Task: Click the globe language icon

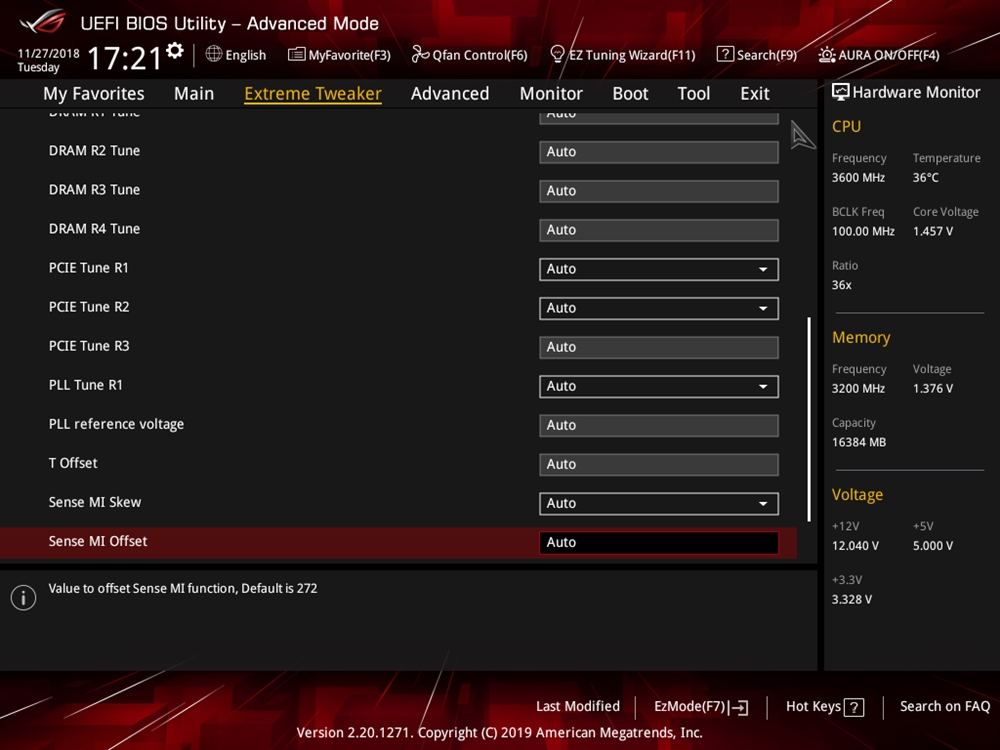Action: coord(214,54)
